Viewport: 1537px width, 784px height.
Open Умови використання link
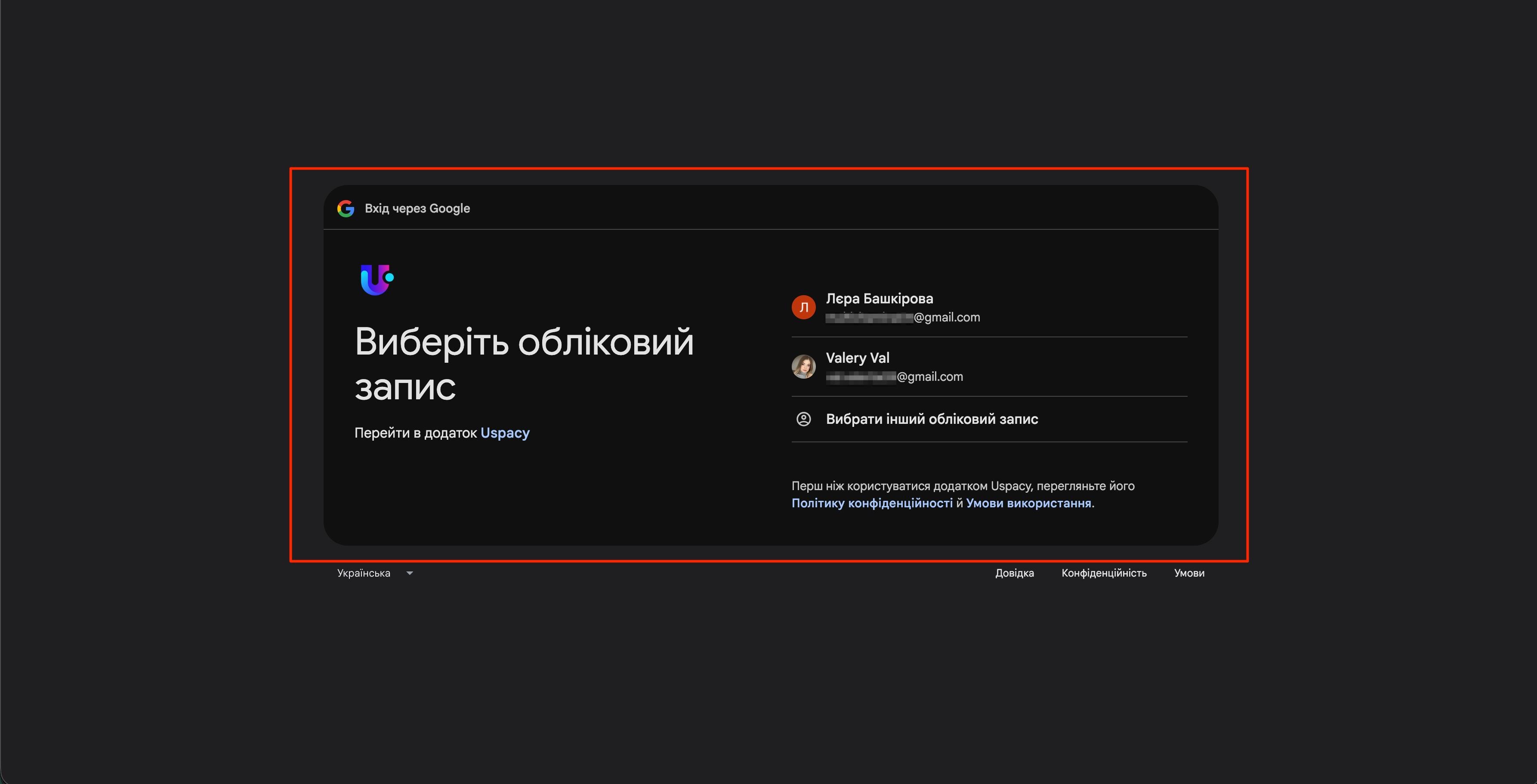click(x=1029, y=503)
